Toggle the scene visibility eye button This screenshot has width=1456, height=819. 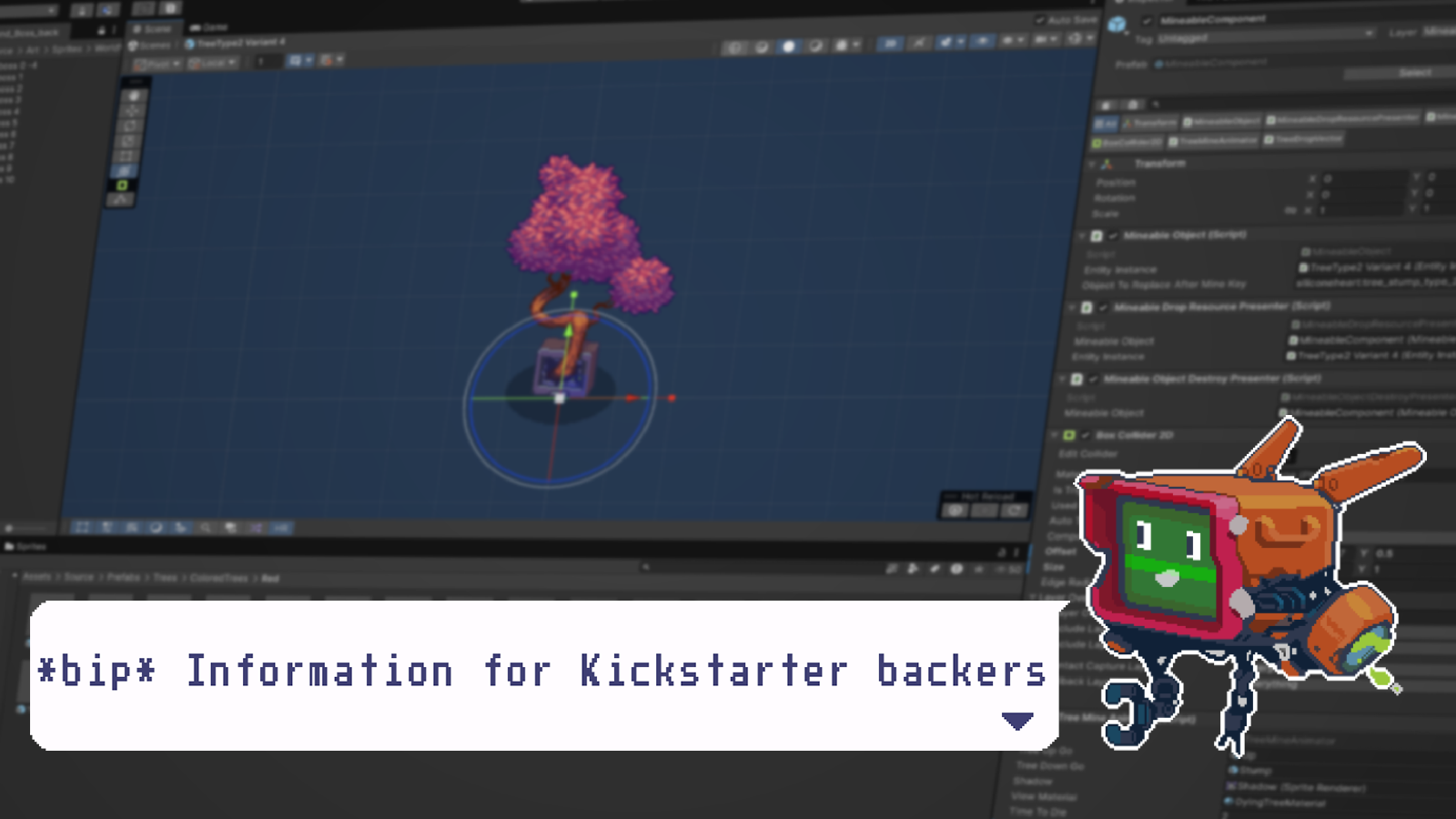click(982, 41)
